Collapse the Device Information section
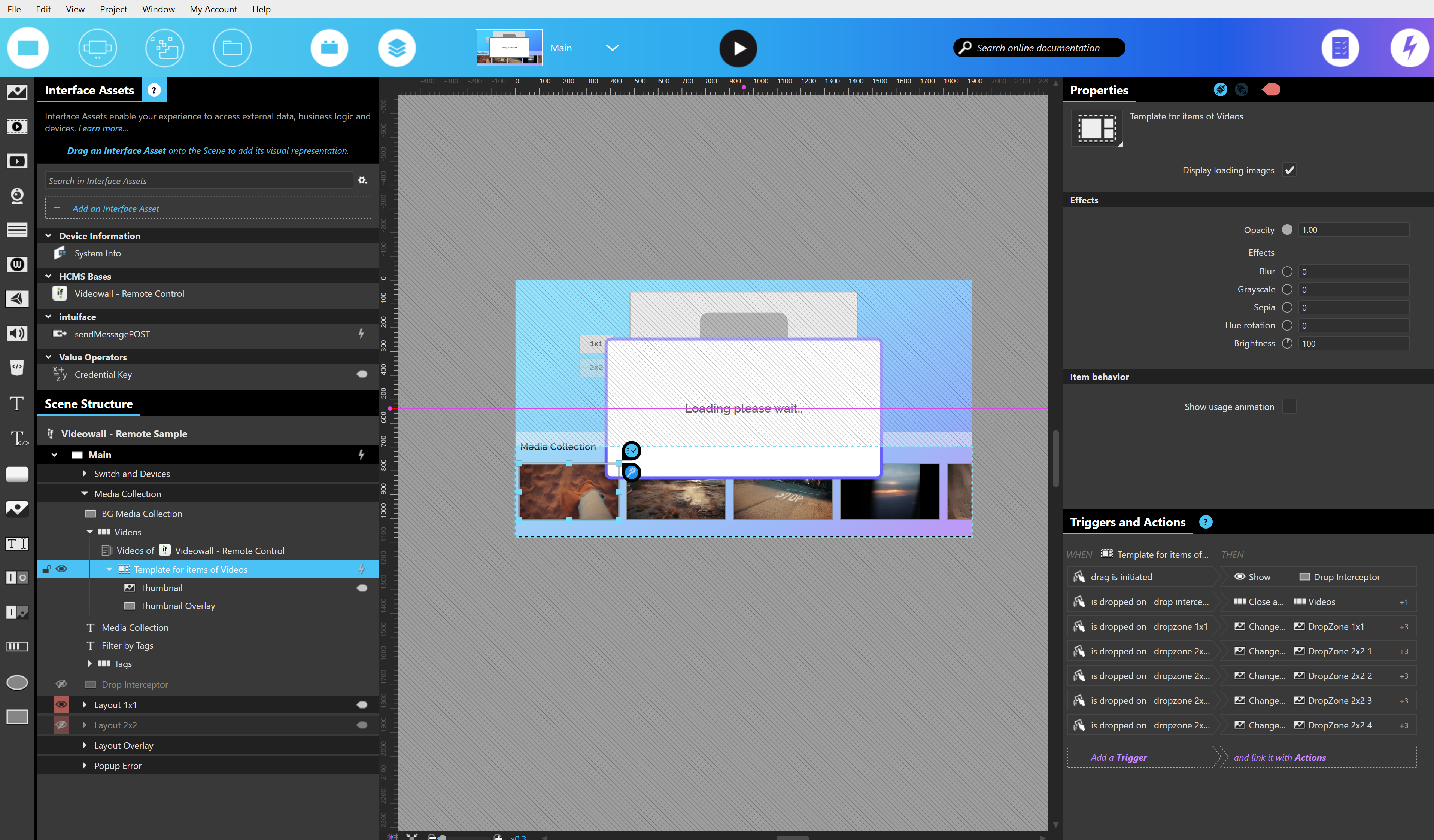This screenshot has width=1434, height=840. pos(48,235)
